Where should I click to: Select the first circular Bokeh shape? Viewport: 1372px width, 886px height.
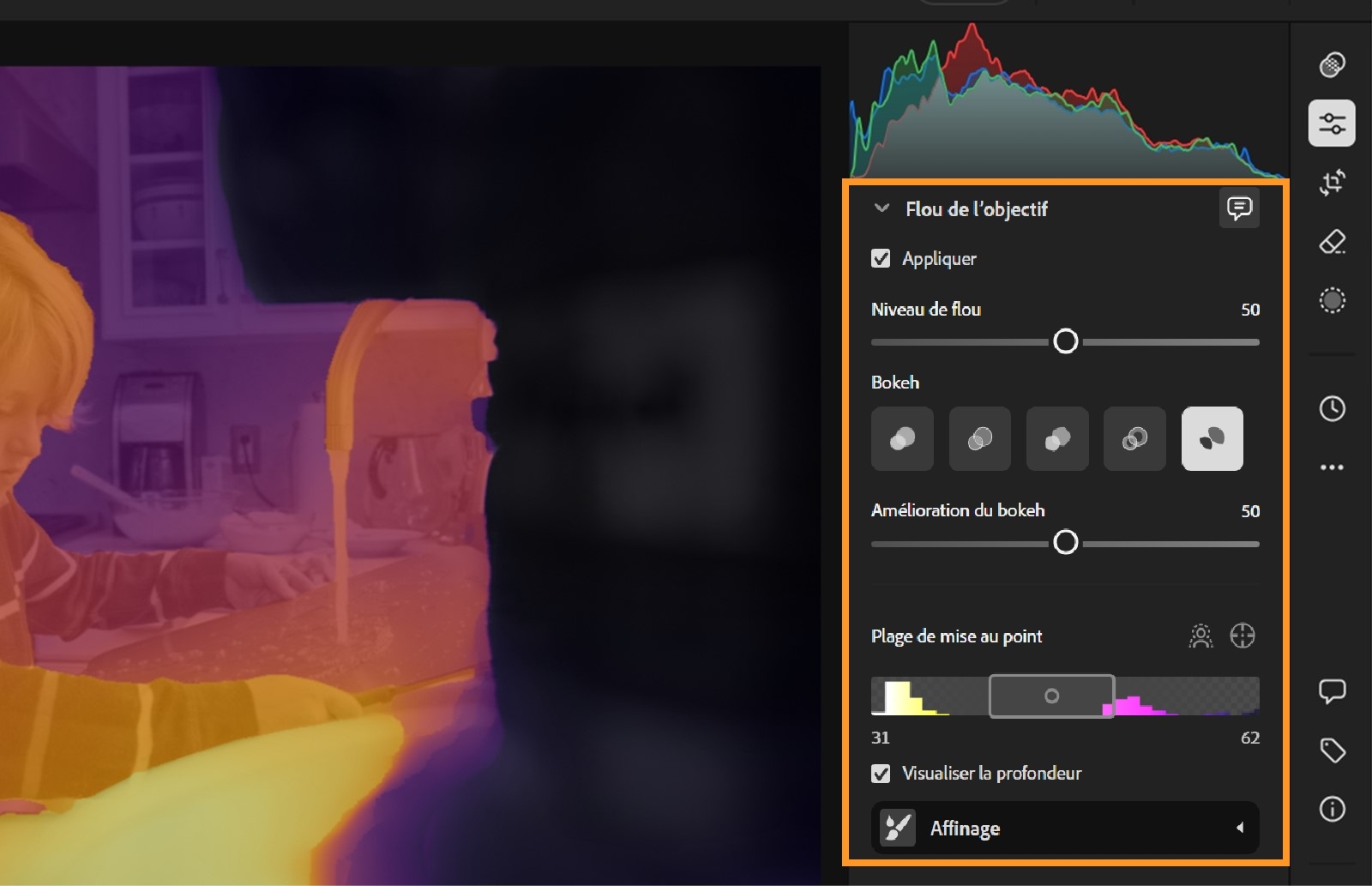[901, 439]
